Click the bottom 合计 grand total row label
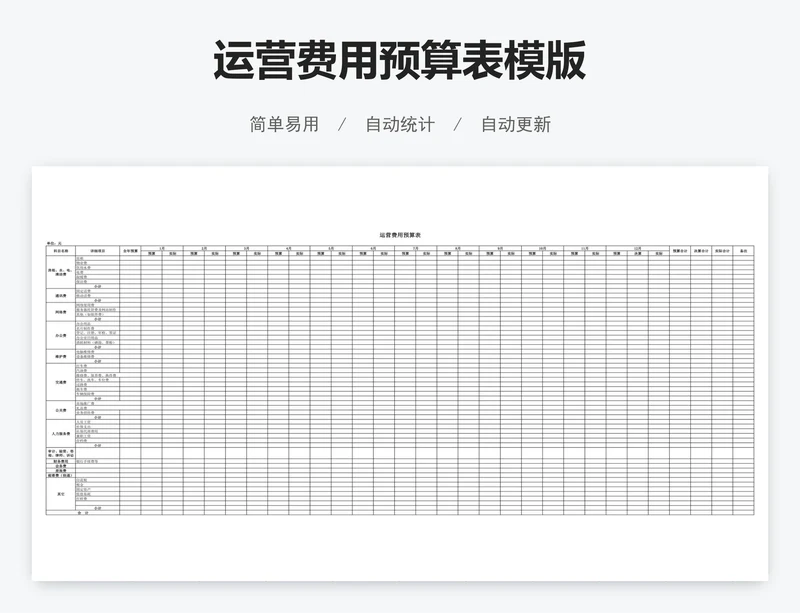The height and width of the screenshot is (613, 800). pyautogui.click(x=83, y=513)
